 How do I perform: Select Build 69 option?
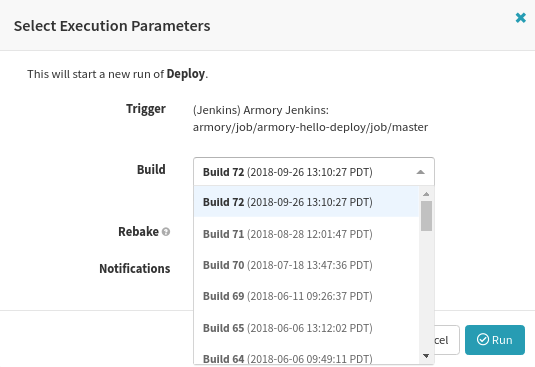[x=306, y=296]
